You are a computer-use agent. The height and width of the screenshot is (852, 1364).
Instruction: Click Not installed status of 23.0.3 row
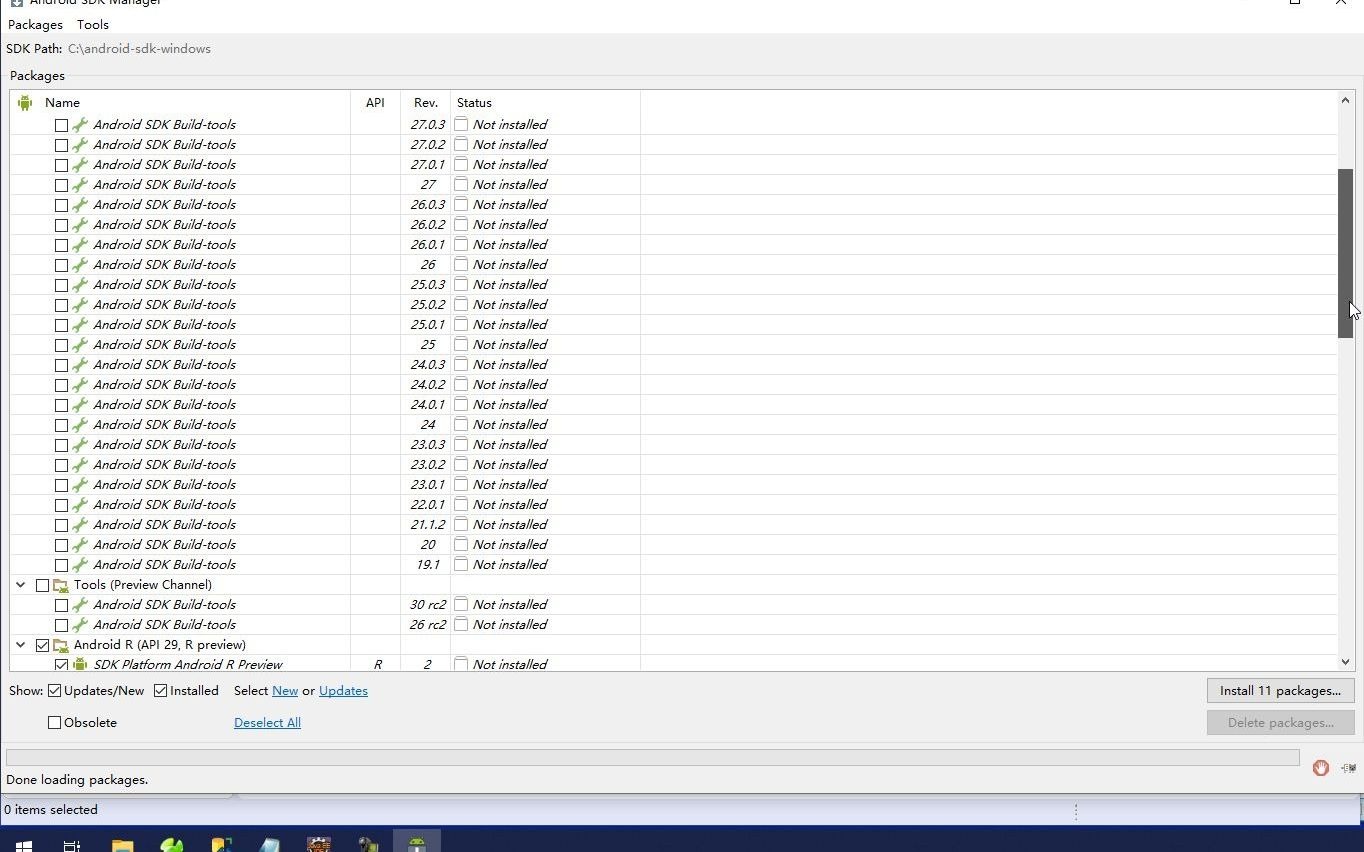510,445
